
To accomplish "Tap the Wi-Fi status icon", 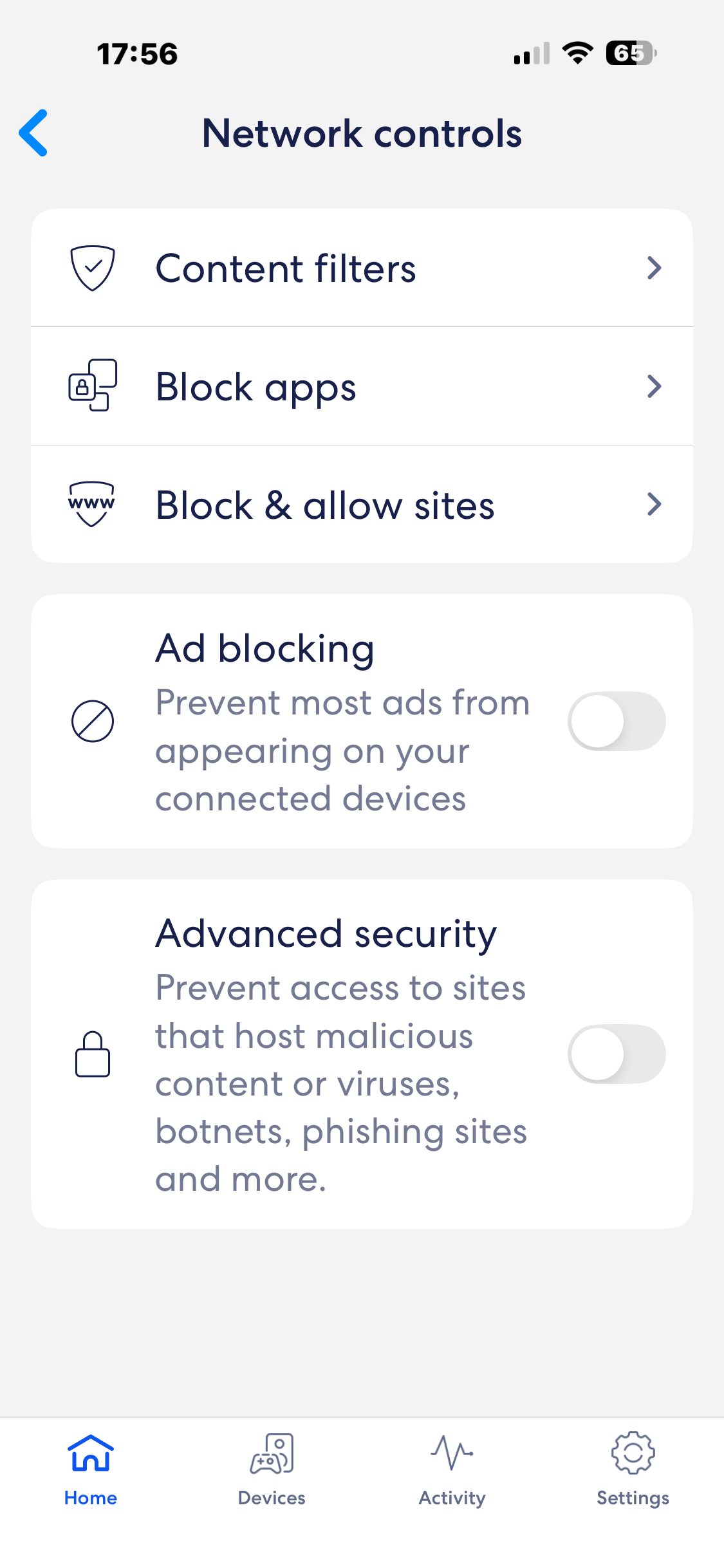I will [x=577, y=53].
